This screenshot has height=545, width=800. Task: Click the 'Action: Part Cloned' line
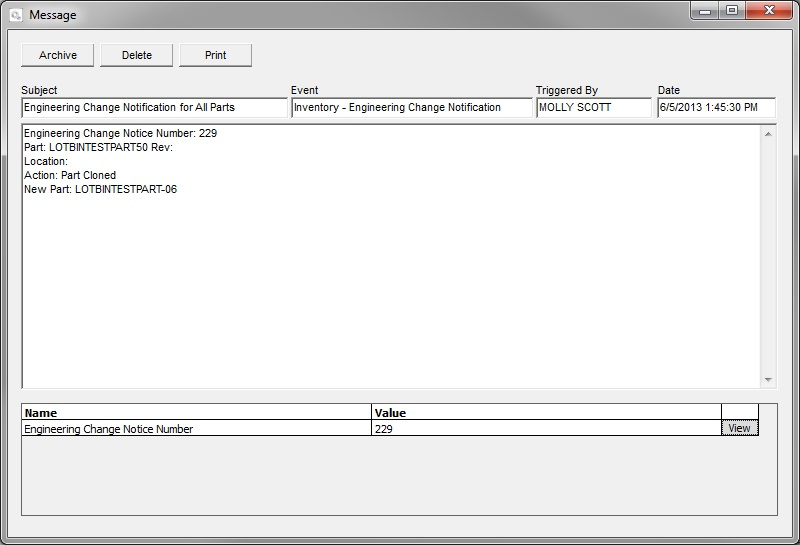point(70,175)
